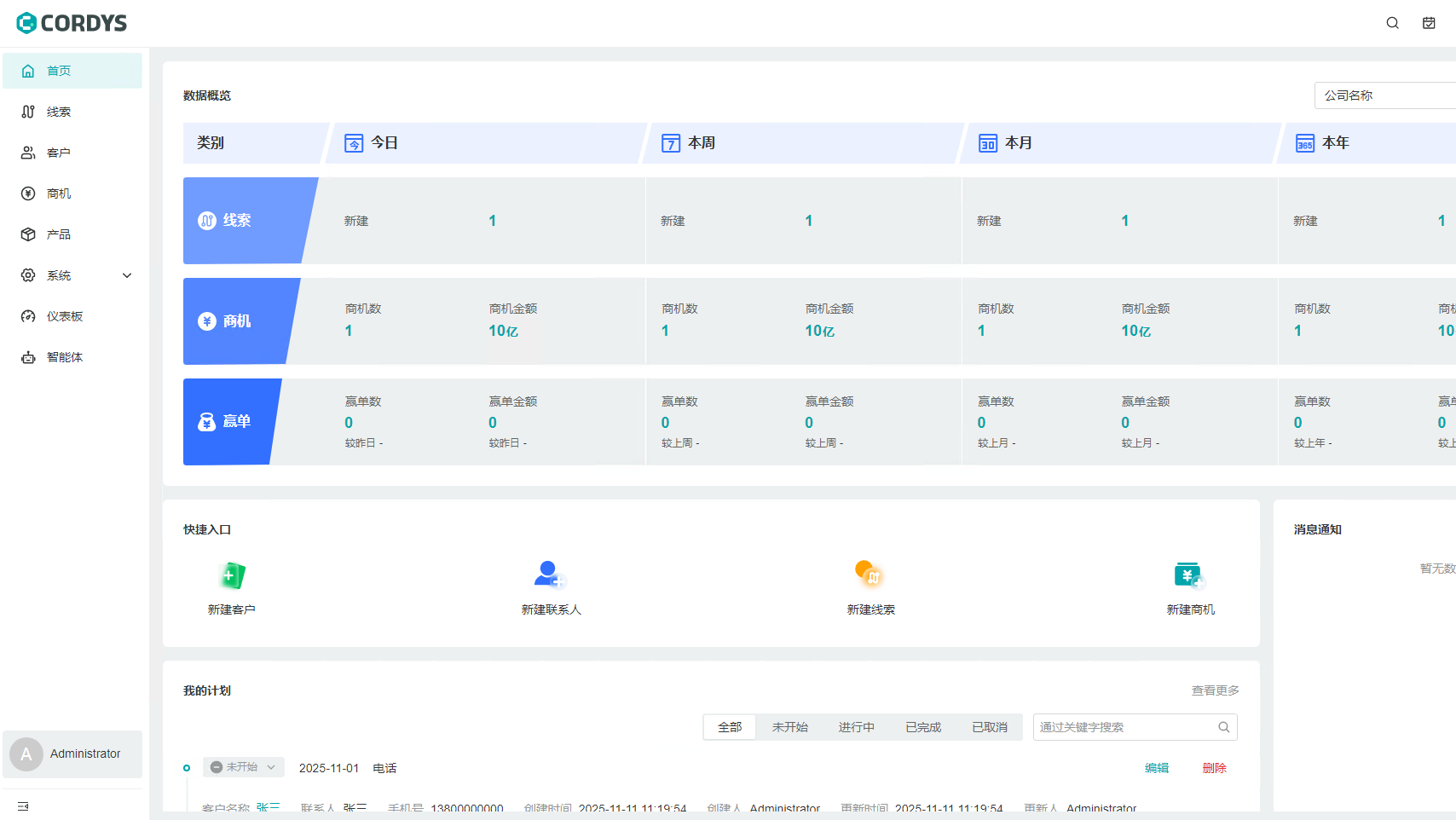This screenshot has height=820, width=1456.
Task: Open the calendar task icon at top right
Action: coord(1429,22)
